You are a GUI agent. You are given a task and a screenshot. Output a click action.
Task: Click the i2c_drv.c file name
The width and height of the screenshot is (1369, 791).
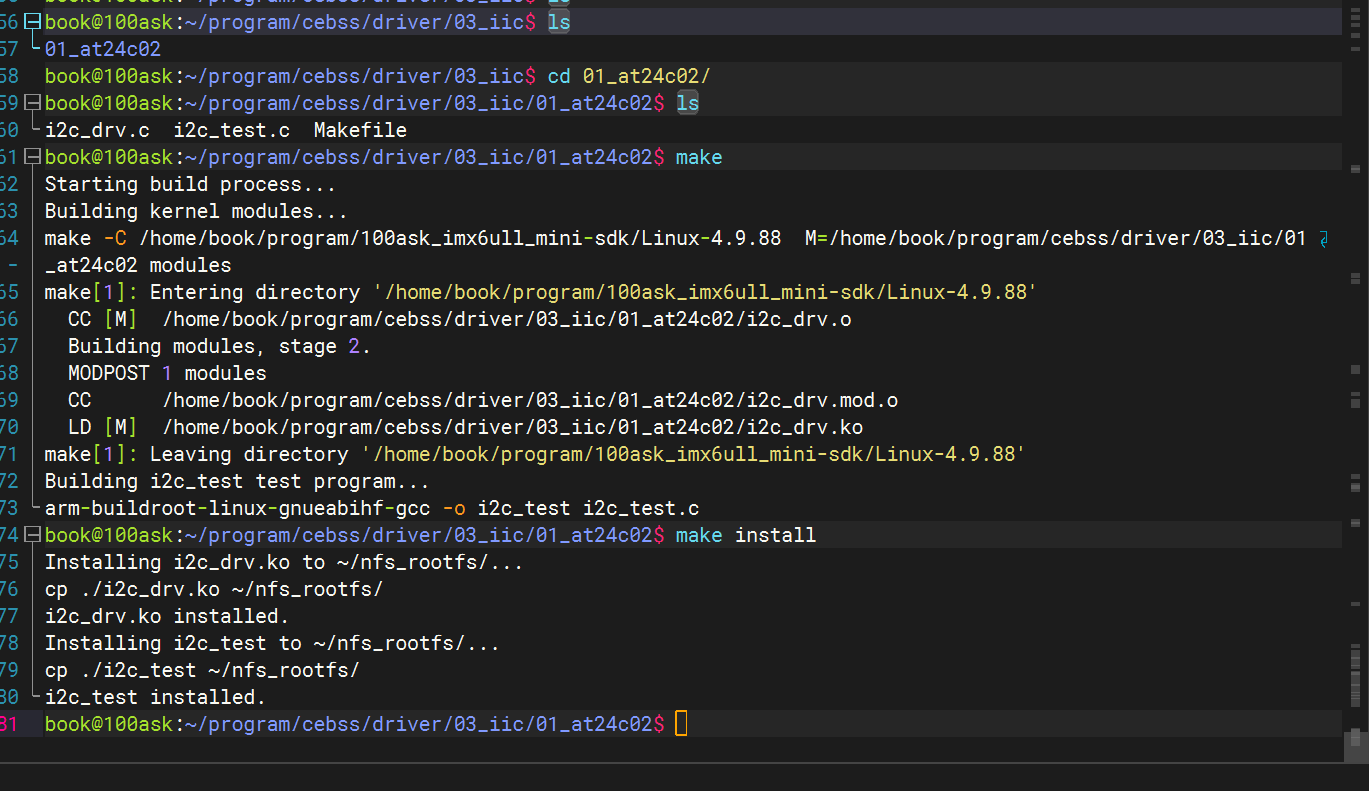(97, 129)
